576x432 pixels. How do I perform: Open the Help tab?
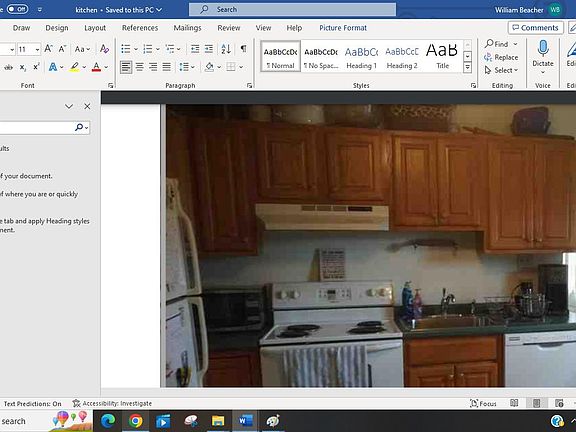[x=294, y=28]
